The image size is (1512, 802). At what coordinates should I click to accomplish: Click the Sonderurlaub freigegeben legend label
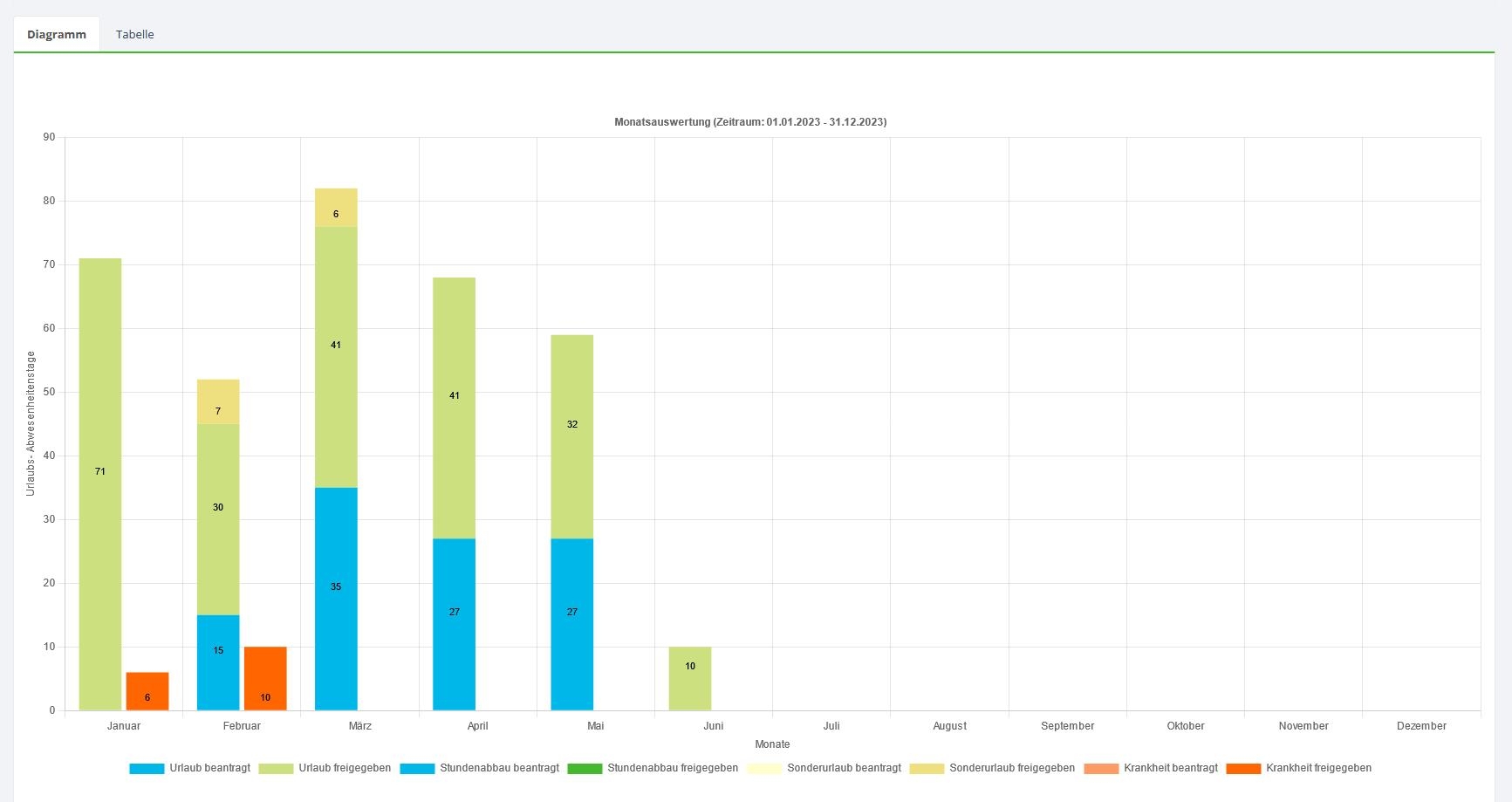tap(1012, 768)
